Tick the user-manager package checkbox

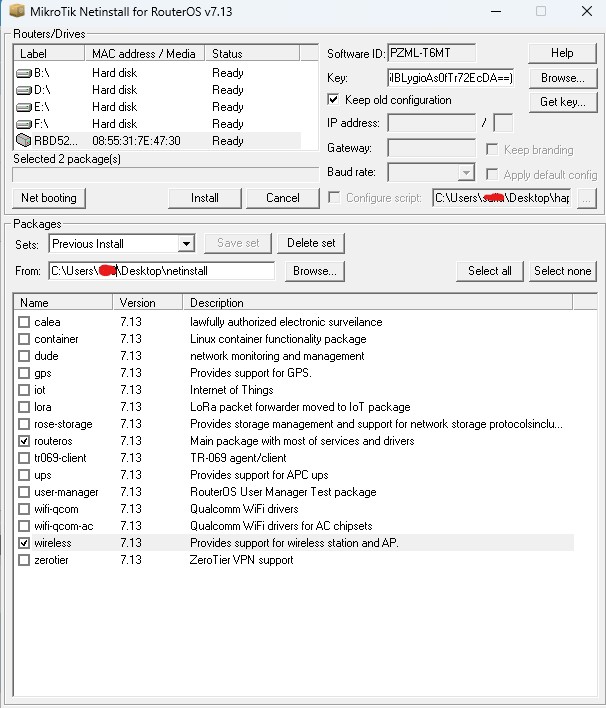click(24, 492)
